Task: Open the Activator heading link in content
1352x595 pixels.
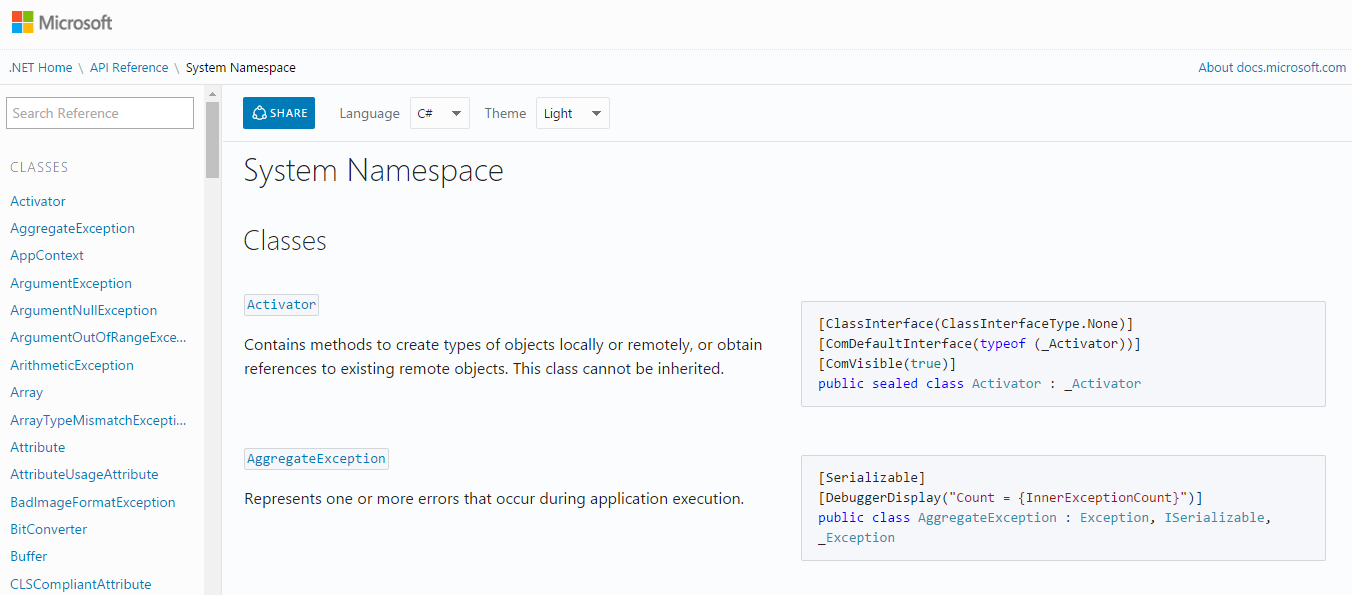Action: point(281,304)
